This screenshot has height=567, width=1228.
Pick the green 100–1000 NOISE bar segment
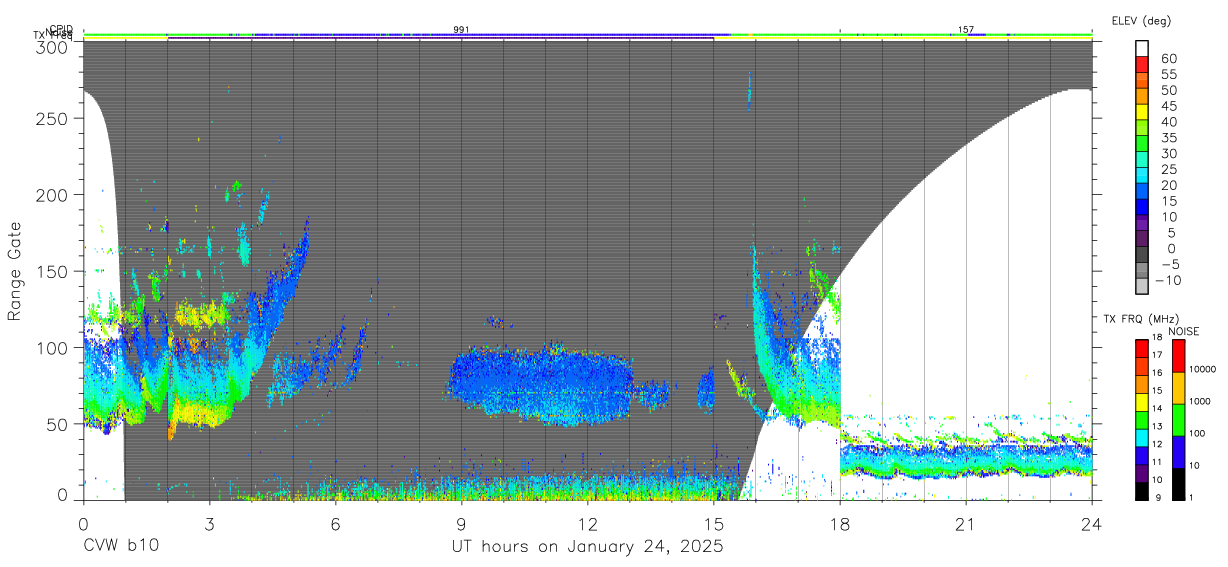(1178, 420)
